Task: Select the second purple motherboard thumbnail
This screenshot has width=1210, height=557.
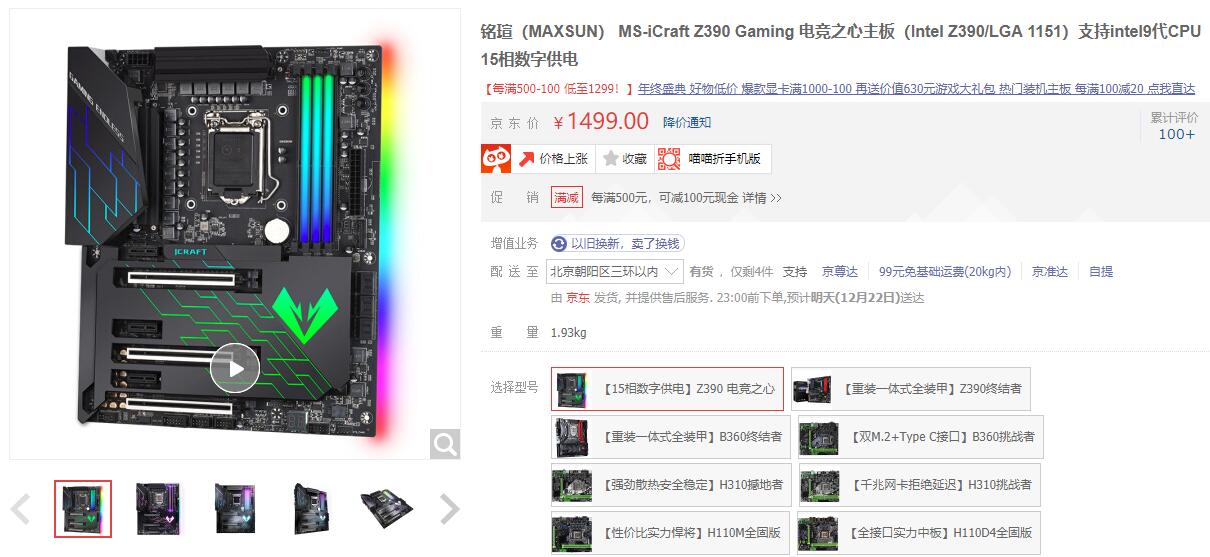Action: tap(157, 509)
